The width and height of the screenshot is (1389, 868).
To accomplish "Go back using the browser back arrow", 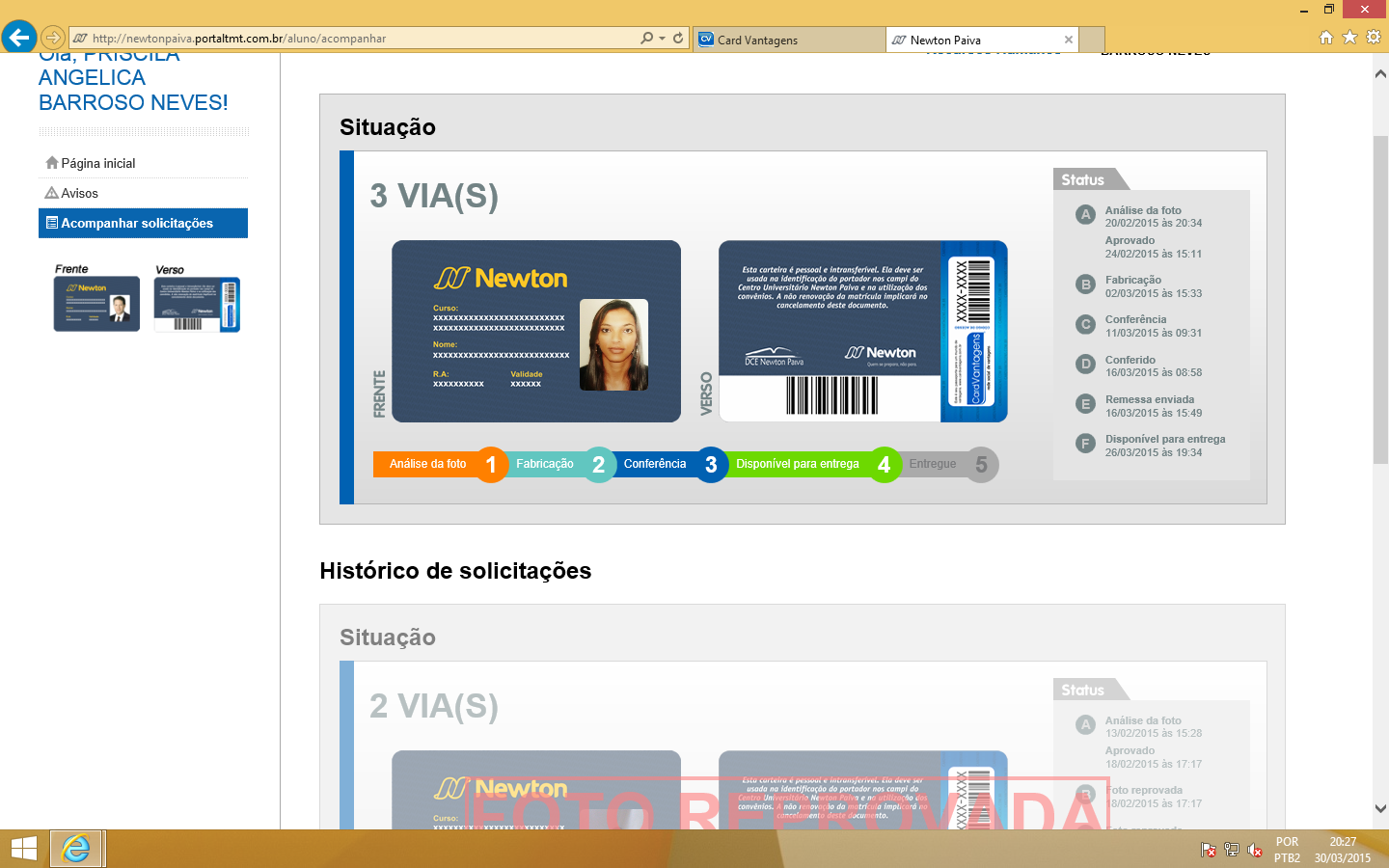I will pyautogui.click(x=18, y=38).
